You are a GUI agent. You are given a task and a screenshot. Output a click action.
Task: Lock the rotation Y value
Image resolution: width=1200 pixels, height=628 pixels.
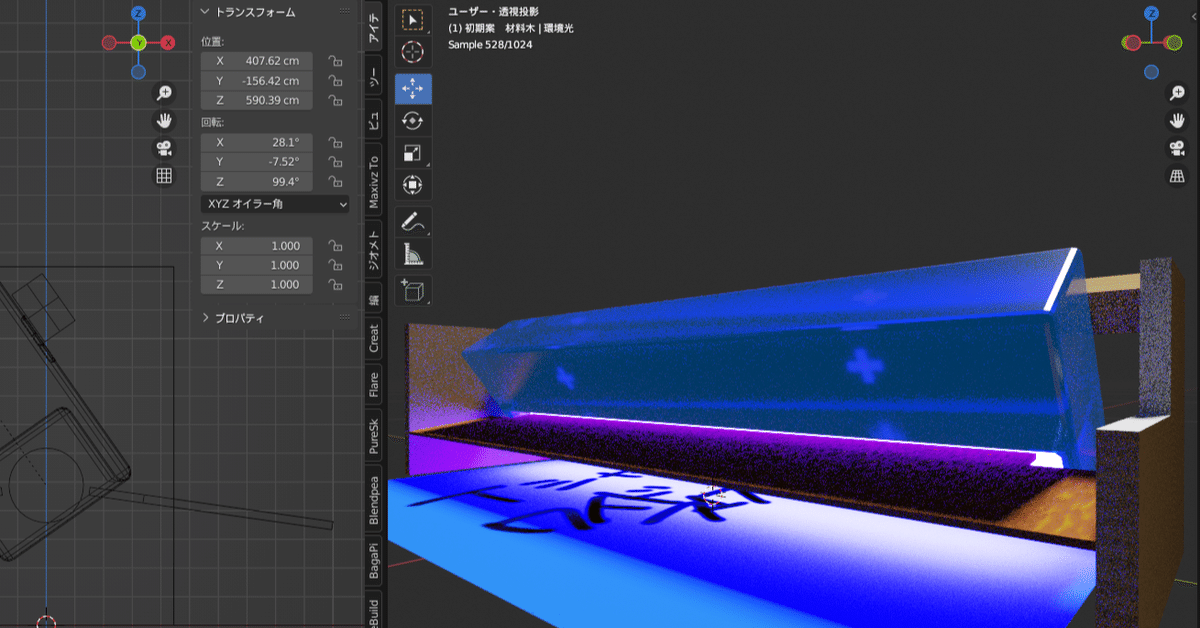(x=336, y=162)
